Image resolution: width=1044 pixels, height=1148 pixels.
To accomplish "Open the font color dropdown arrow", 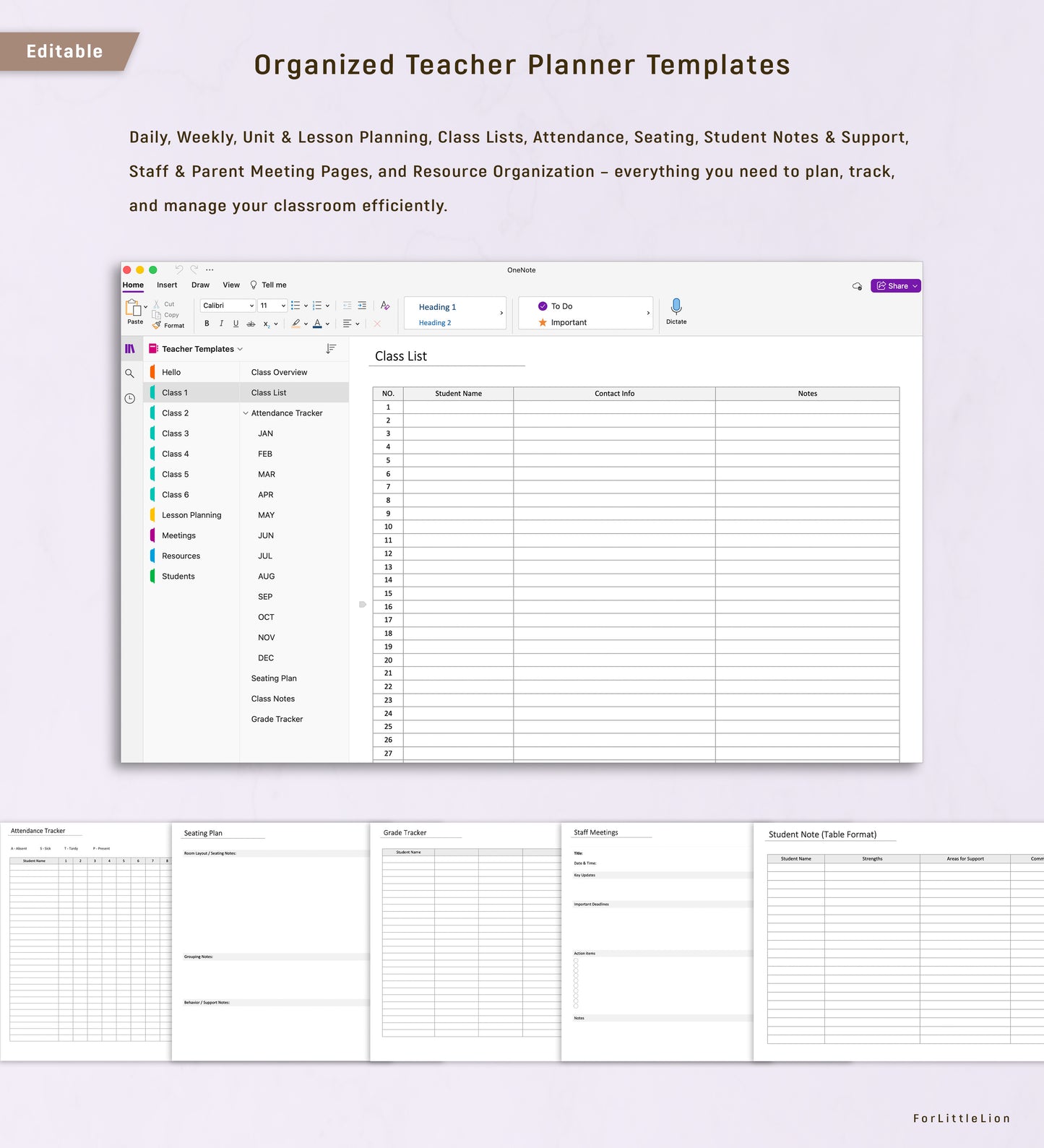I will point(327,324).
